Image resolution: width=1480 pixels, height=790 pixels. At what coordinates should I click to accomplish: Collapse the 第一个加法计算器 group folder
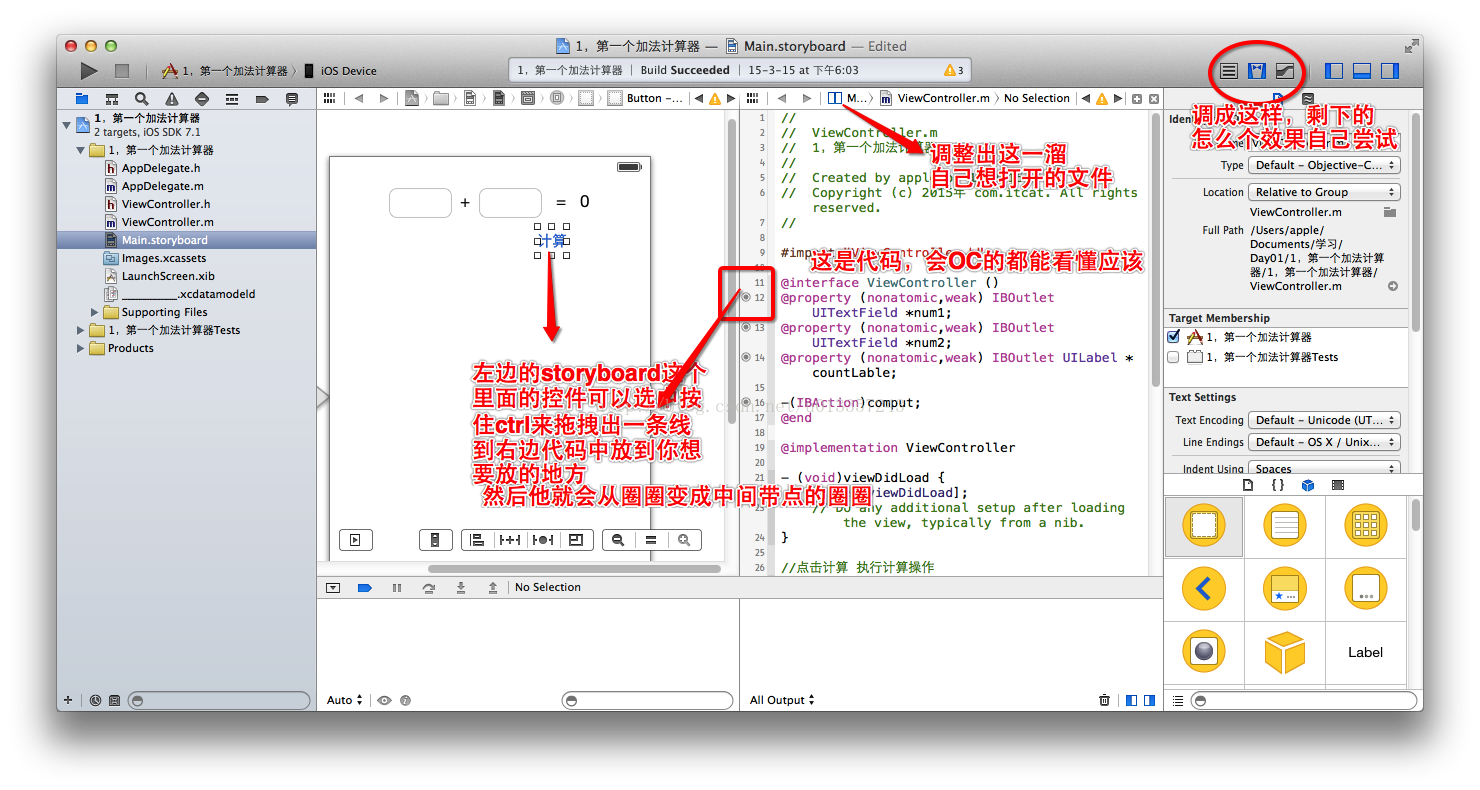[x=81, y=150]
